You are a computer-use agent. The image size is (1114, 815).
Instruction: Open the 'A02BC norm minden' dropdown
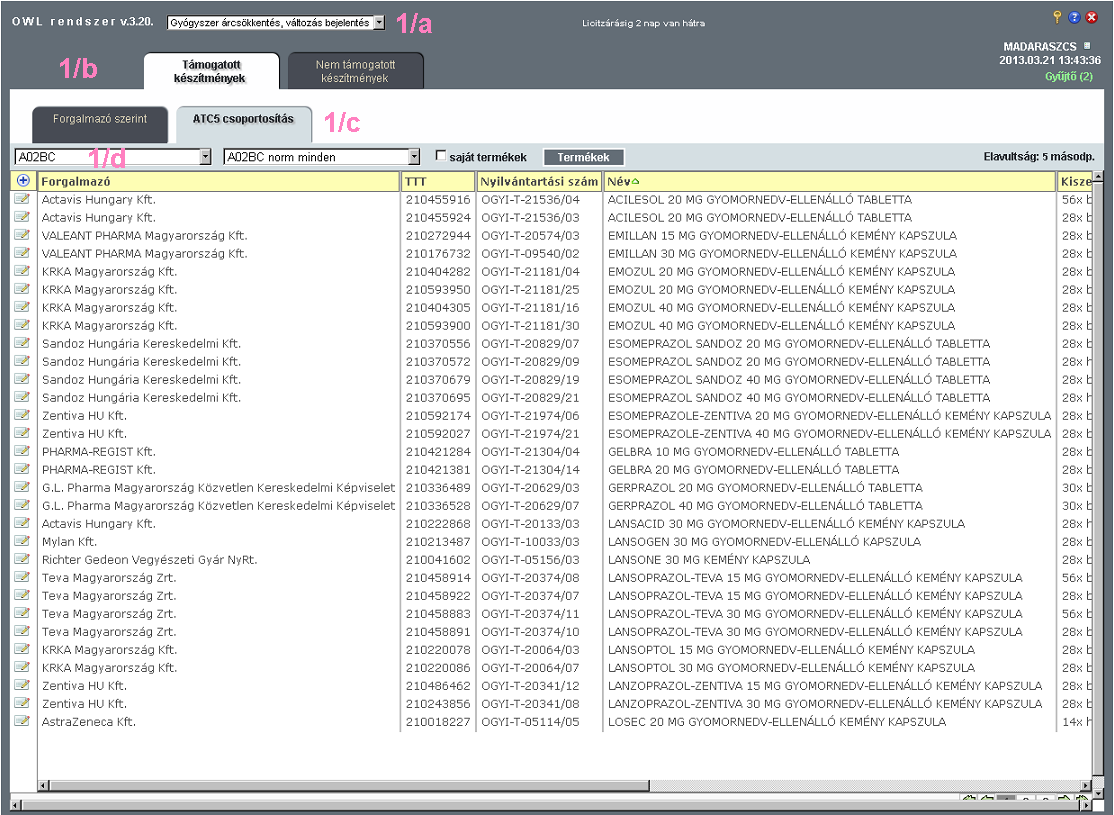tap(322, 157)
